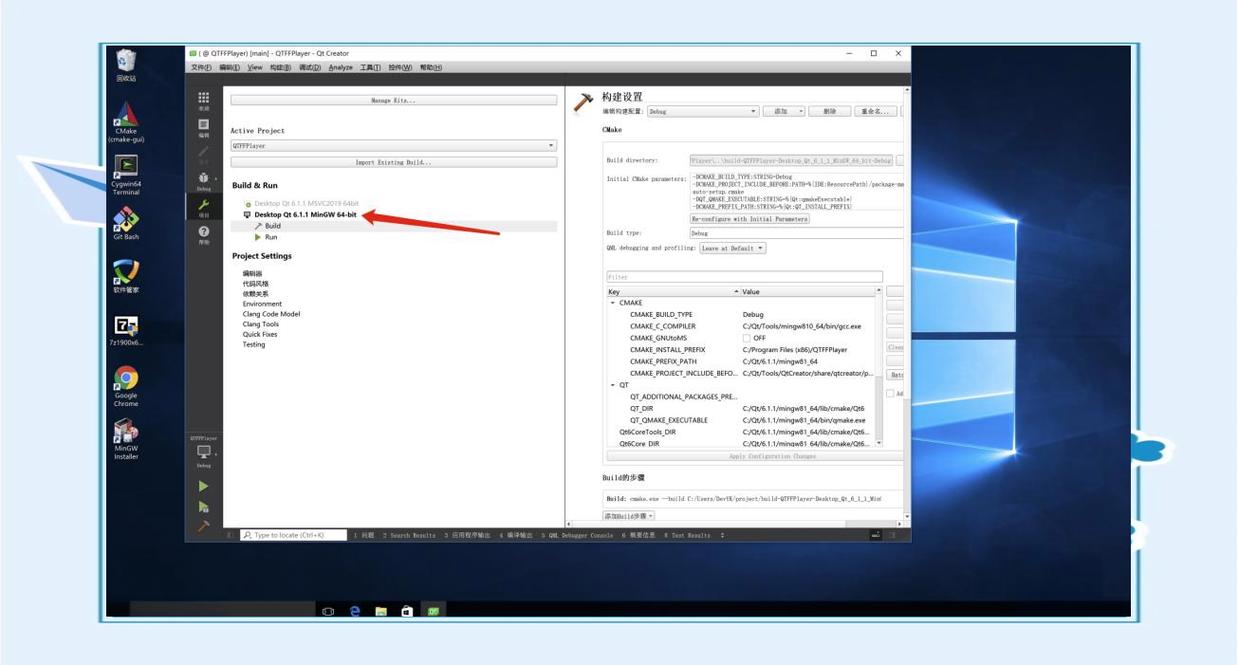1239x665 pixels.
Task: Open File Explorer from the taskbar
Action: (381, 611)
